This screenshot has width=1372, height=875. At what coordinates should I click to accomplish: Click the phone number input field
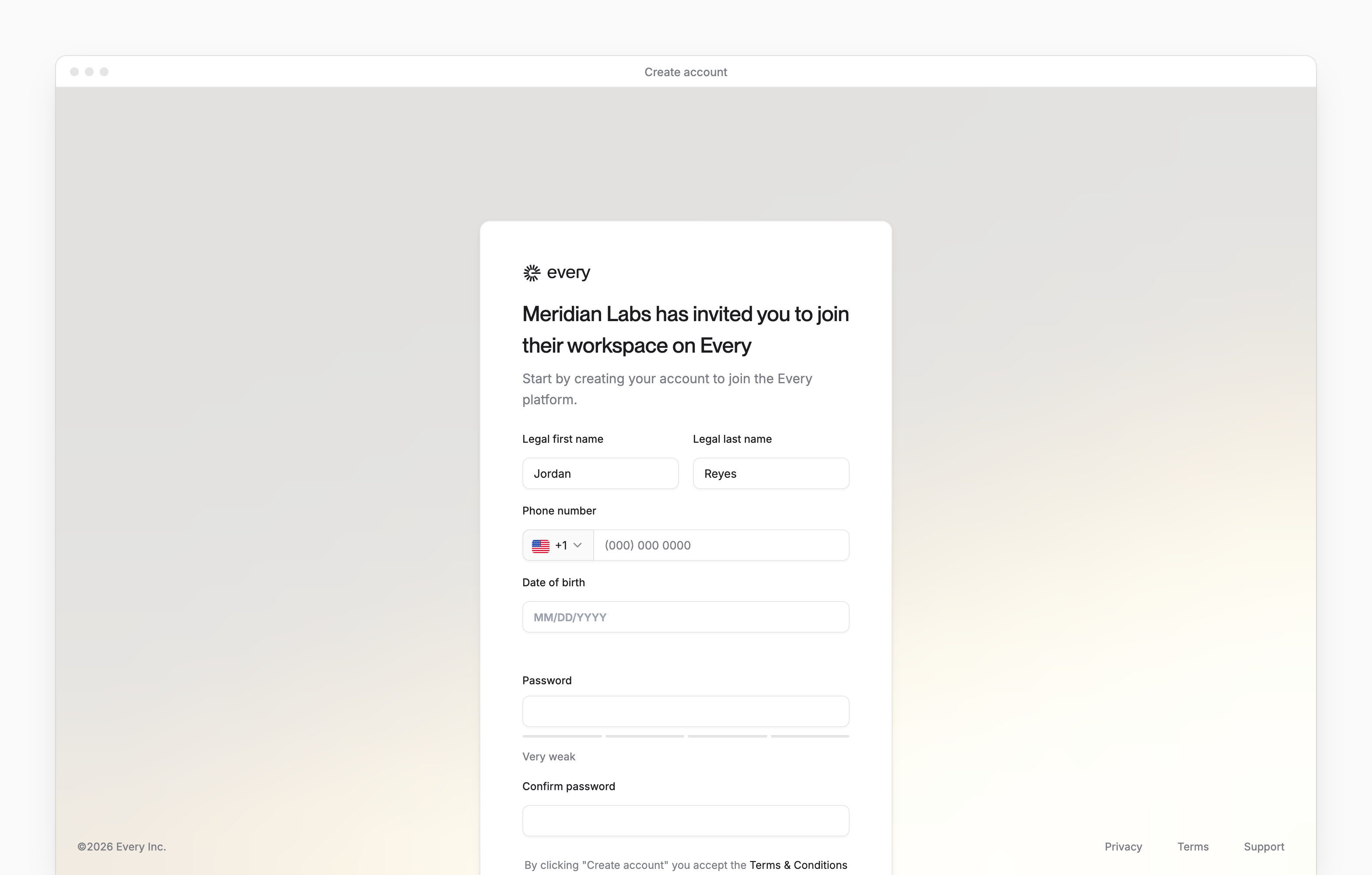click(721, 545)
